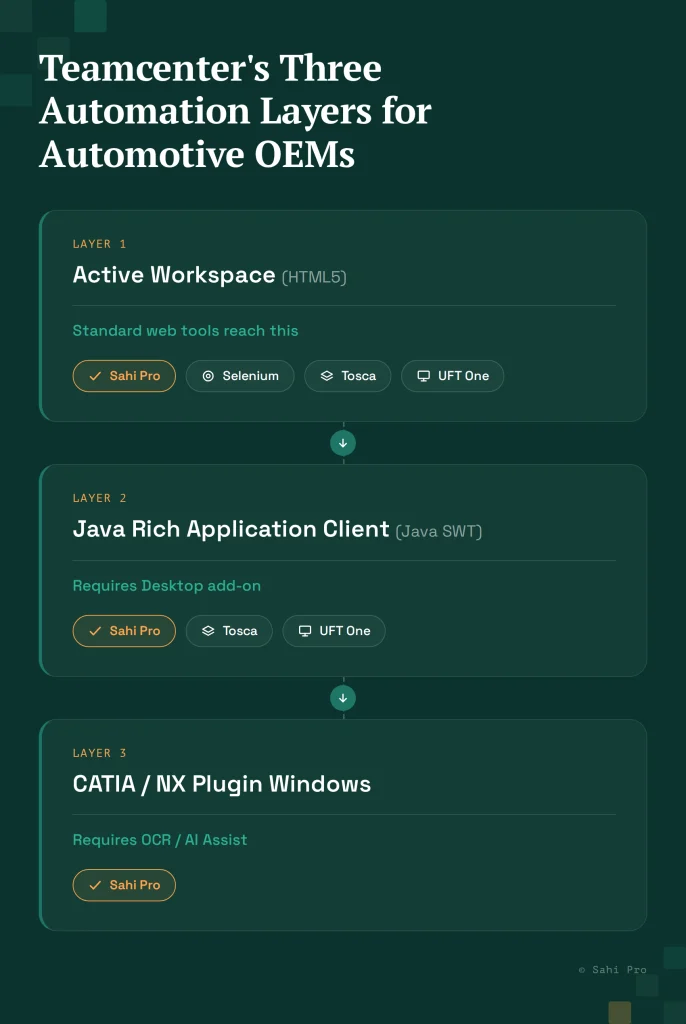686x1024 pixels.
Task: Click the layers icon on Layer 1 Tosca chip
Action: pyautogui.click(x=327, y=376)
